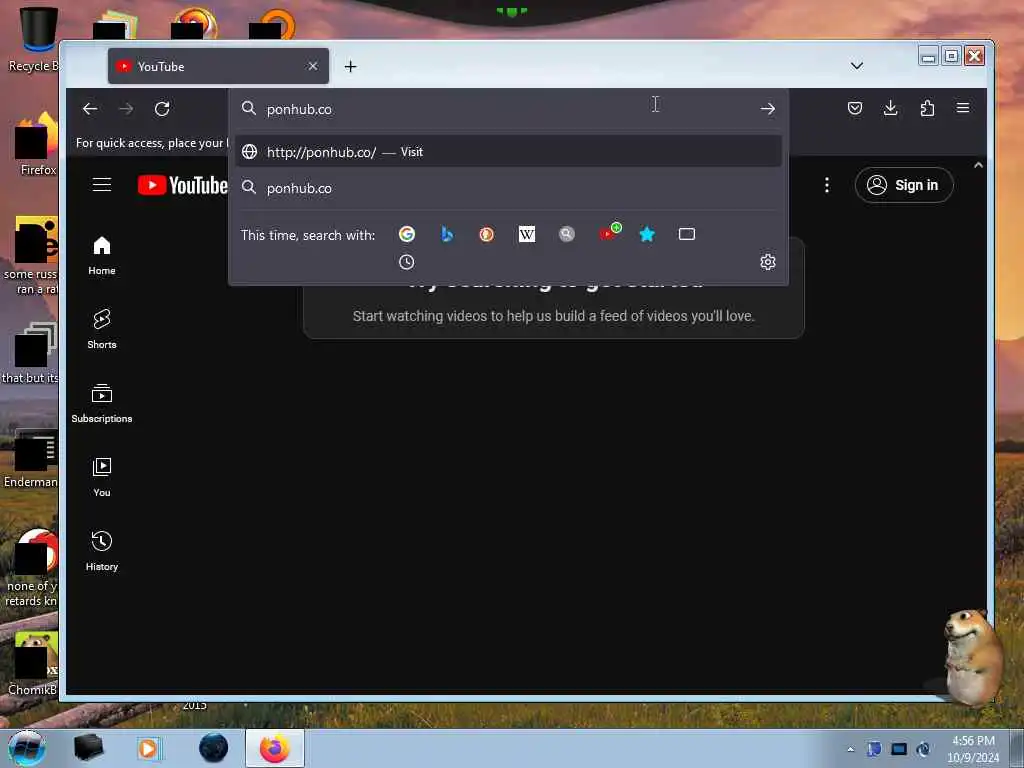The image size is (1024, 768).
Task: Click the gray magnifier search engine icon
Action: pyautogui.click(x=566, y=234)
